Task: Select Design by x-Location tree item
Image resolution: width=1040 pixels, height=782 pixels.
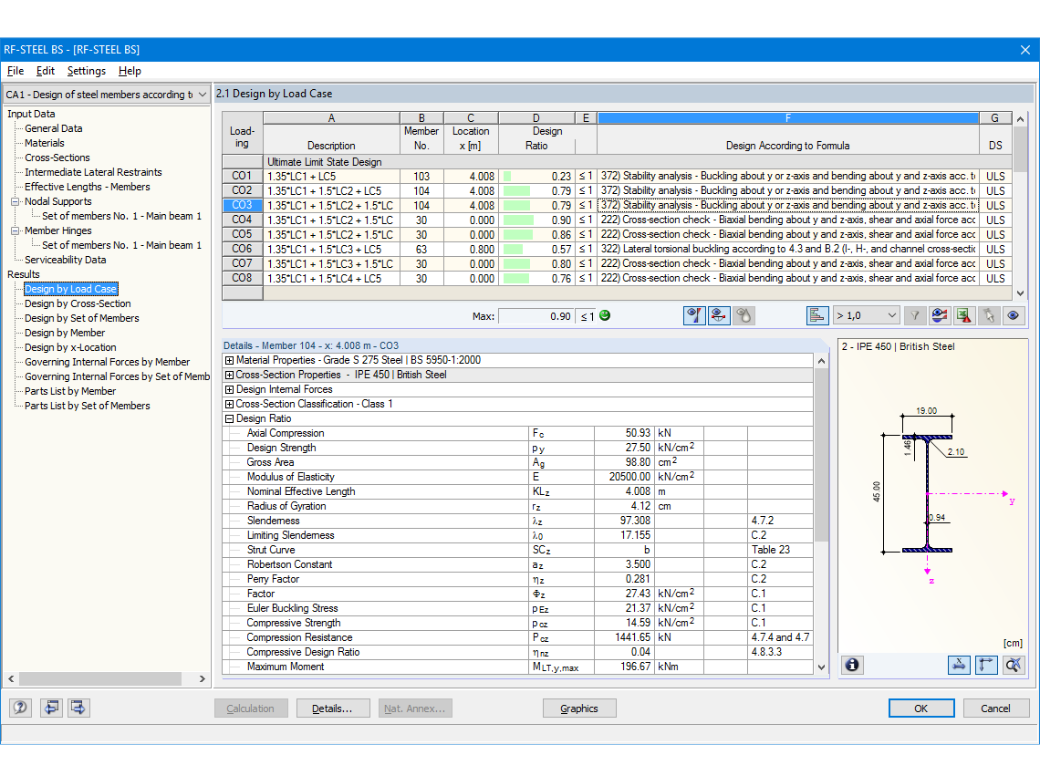Action: coord(70,348)
